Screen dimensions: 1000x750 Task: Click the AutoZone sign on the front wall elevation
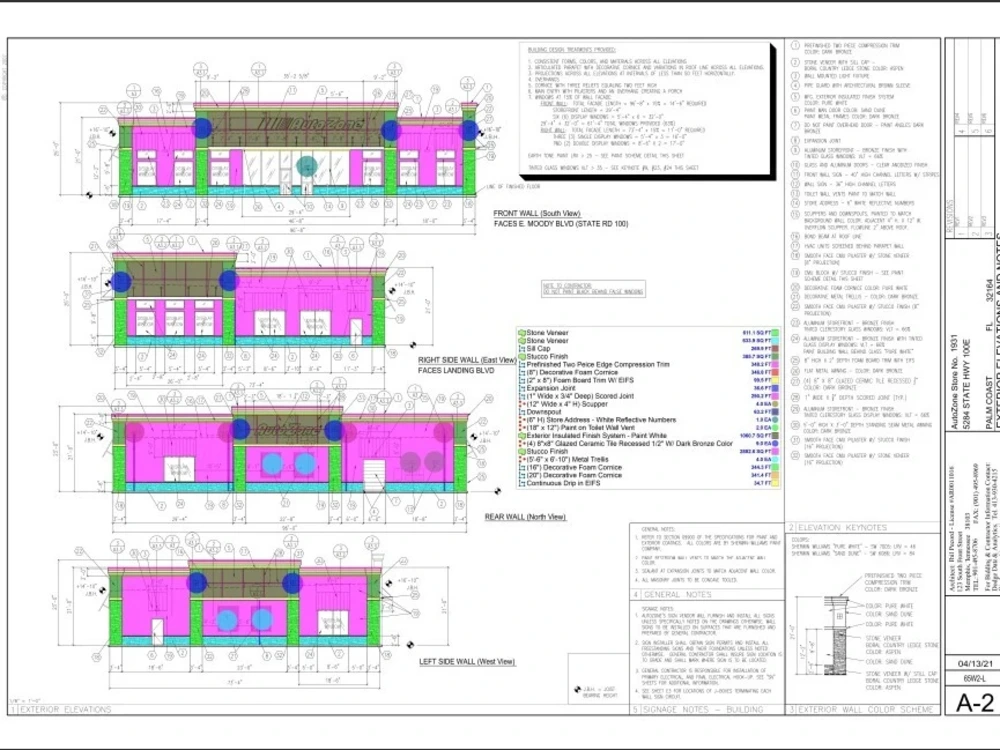click(x=310, y=123)
